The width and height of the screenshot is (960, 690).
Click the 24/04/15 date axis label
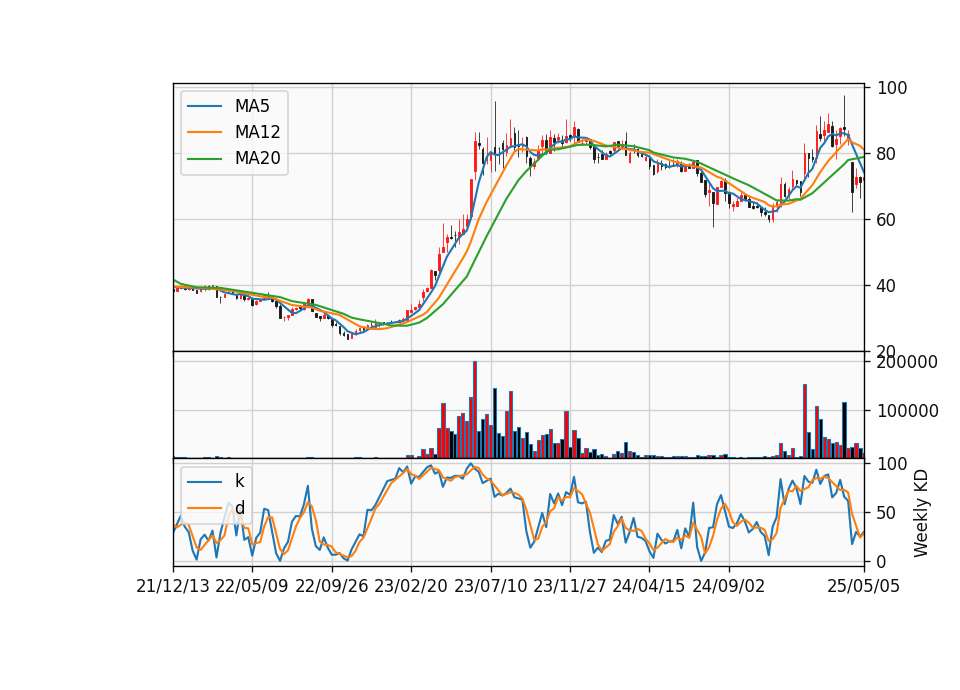(x=649, y=587)
